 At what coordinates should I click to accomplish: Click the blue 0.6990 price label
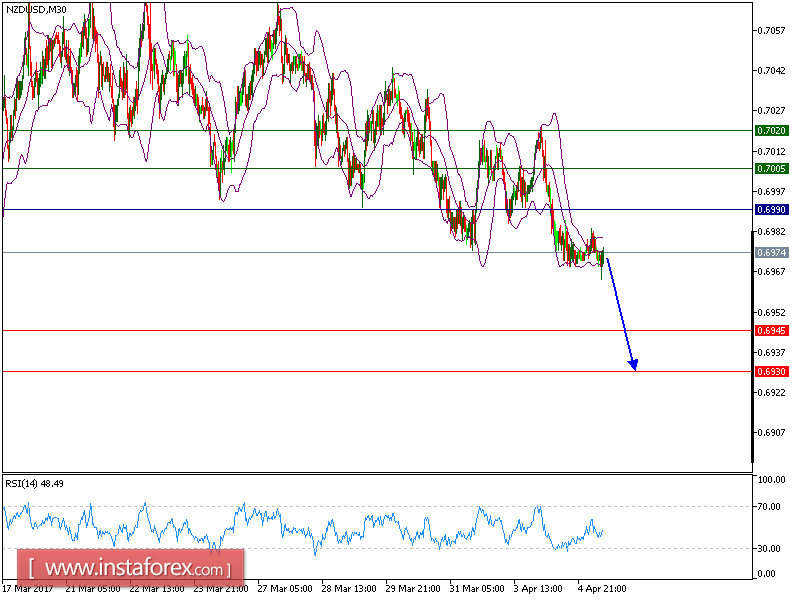770,208
